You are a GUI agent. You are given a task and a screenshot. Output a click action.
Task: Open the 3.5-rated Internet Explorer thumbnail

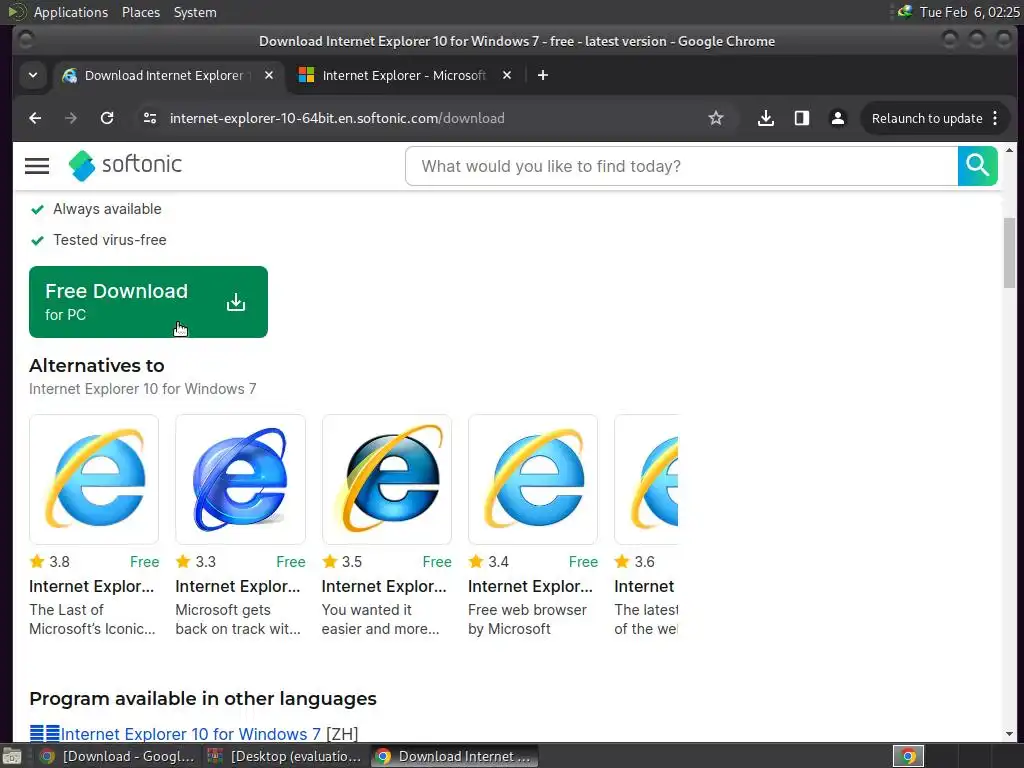pyautogui.click(x=387, y=479)
